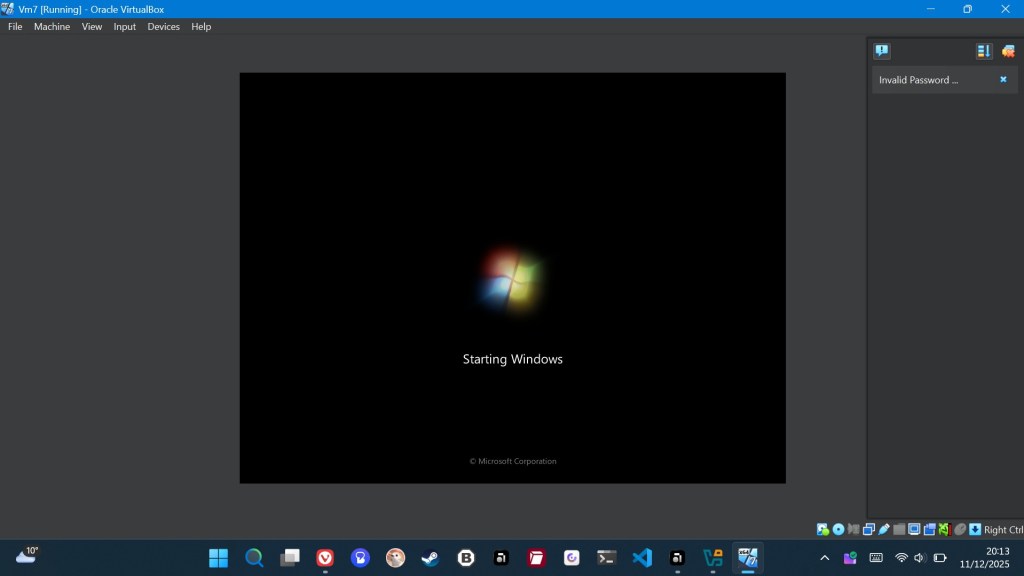This screenshot has height=576, width=1024.
Task: Open the blue bucket app in taskbar
Action: [360, 558]
